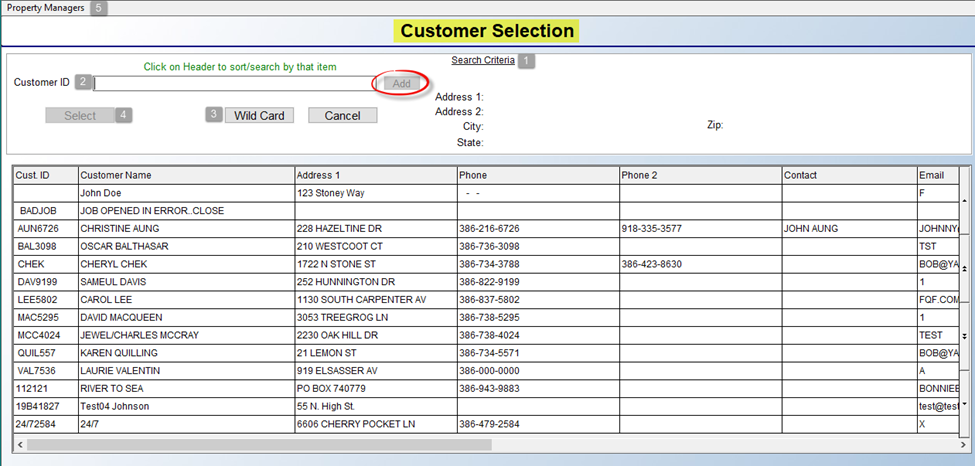
Task: Sort by the Cust. ID column header
Action: [x=45, y=175]
